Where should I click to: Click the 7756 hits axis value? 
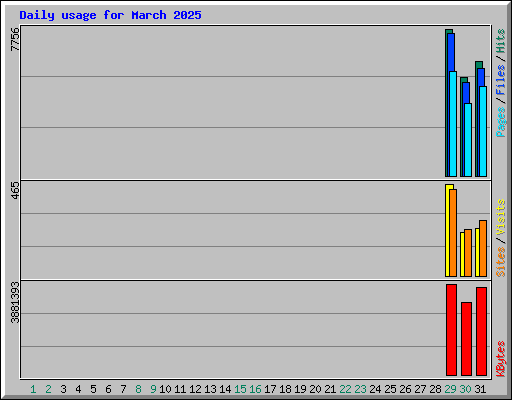point(15,39)
